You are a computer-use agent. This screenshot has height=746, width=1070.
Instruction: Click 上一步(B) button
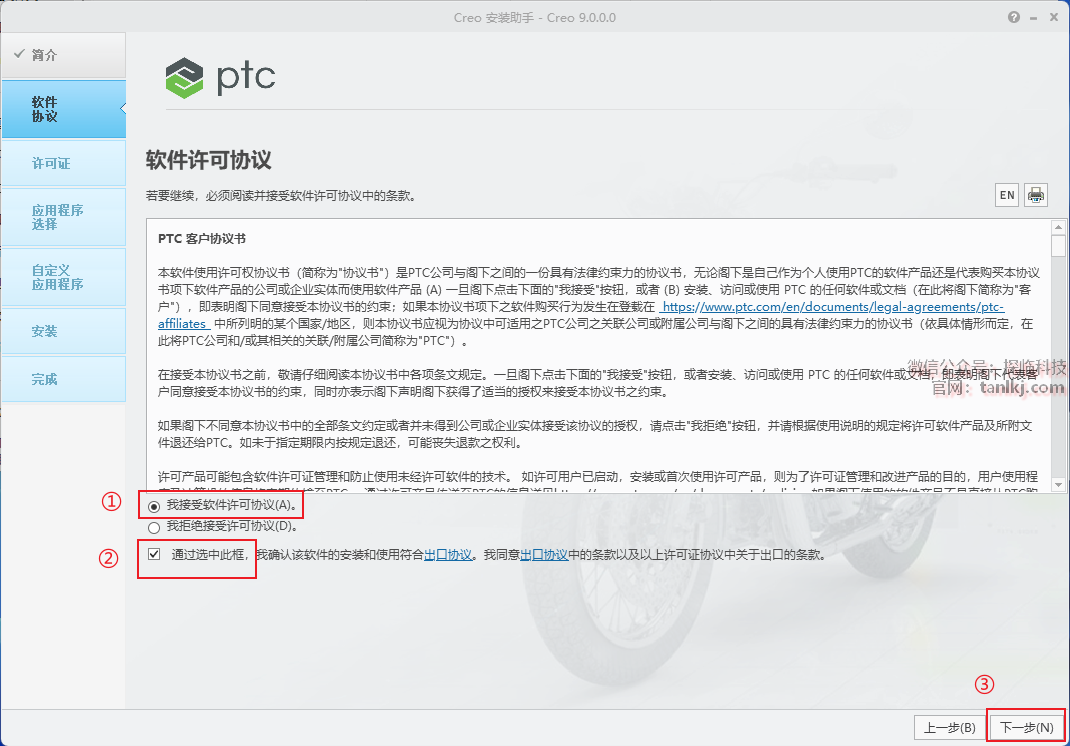[x=949, y=728]
